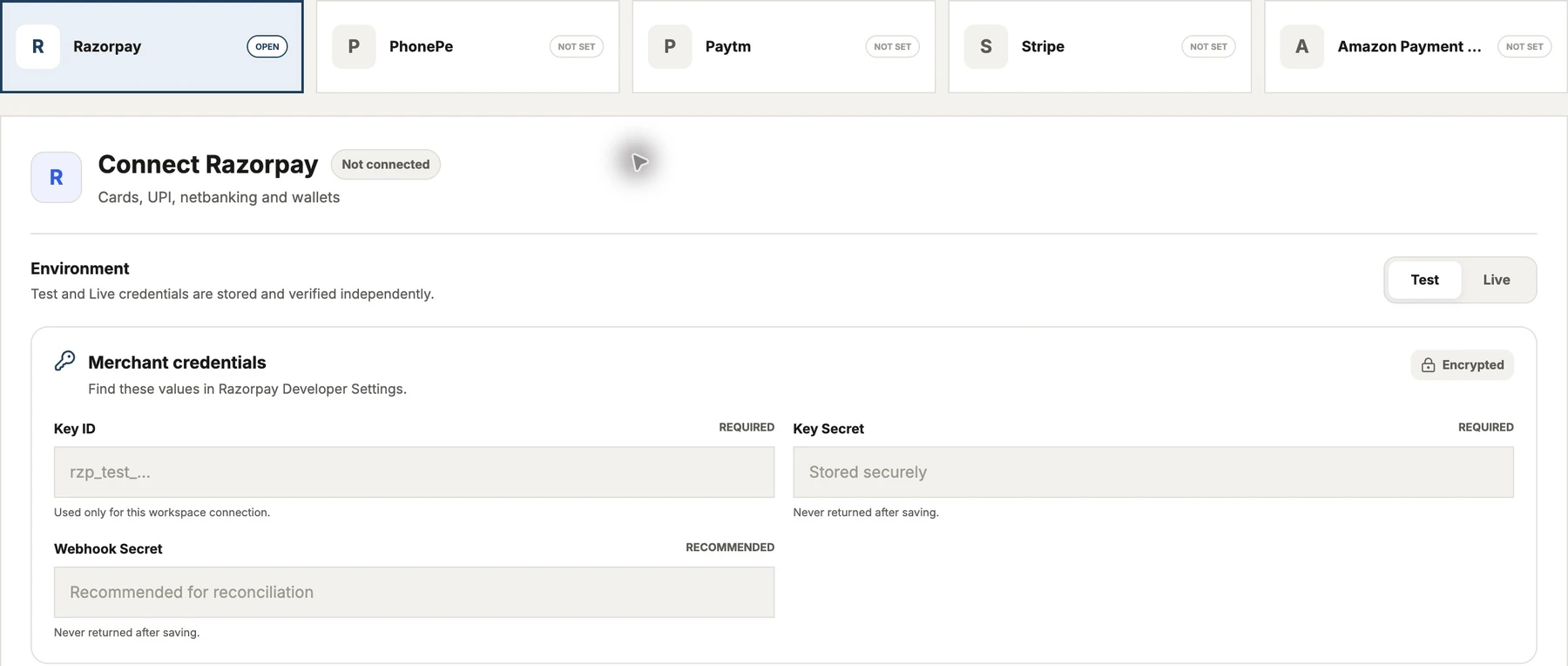Focus the Key ID input field
1568x666 pixels.
pos(414,472)
